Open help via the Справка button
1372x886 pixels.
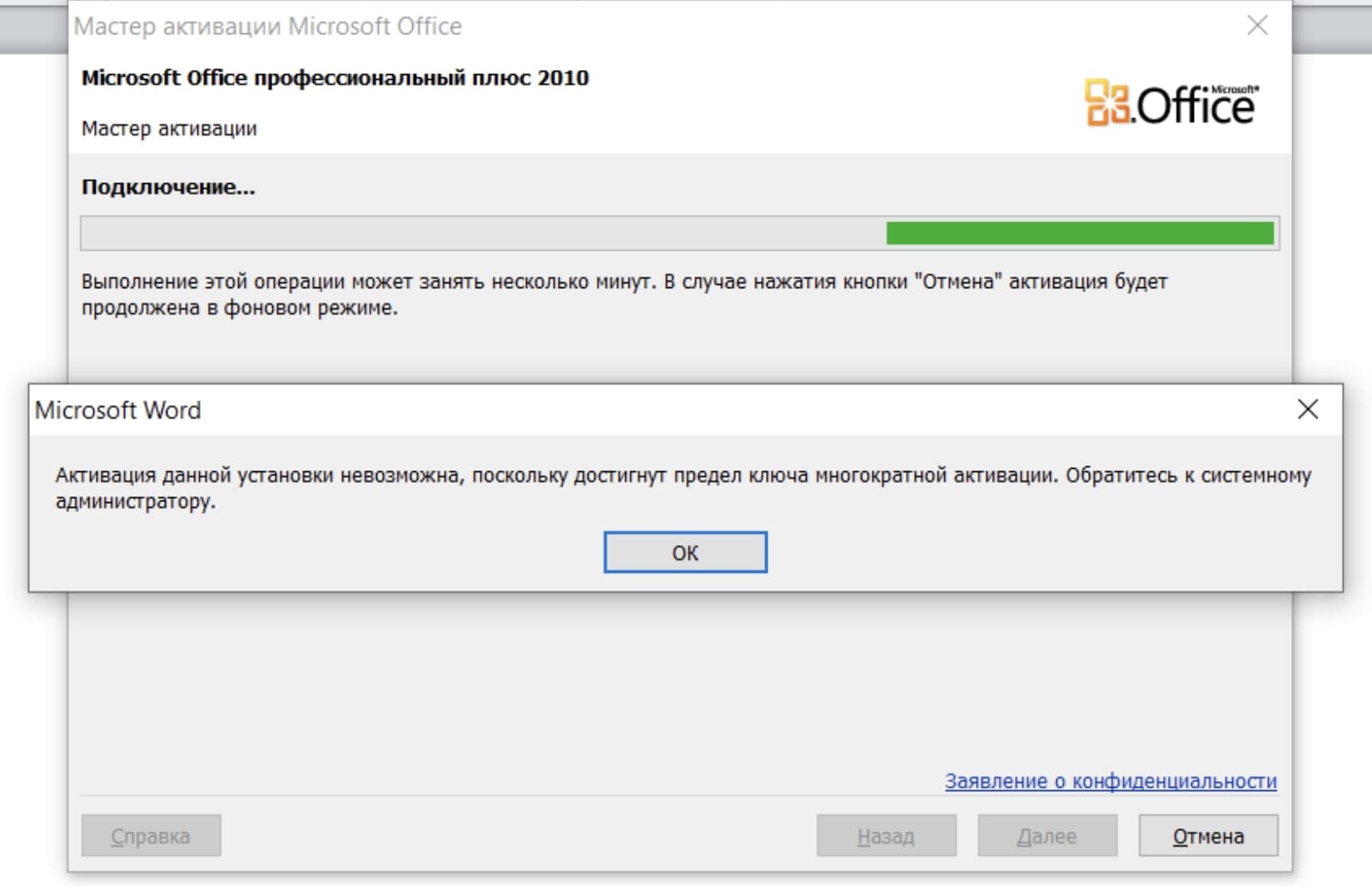tap(151, 835)
